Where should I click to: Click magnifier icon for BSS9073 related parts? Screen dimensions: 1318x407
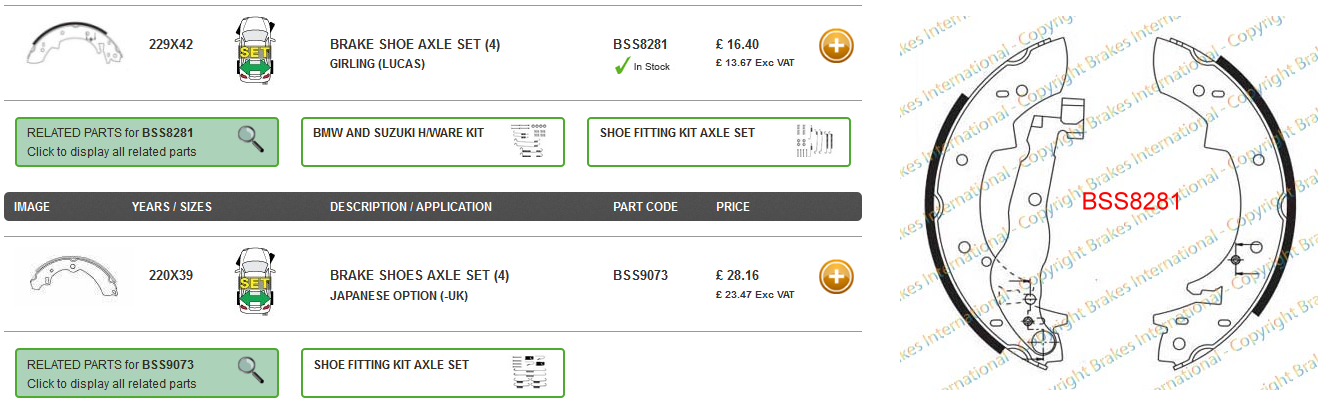click(x=251, y=369)
